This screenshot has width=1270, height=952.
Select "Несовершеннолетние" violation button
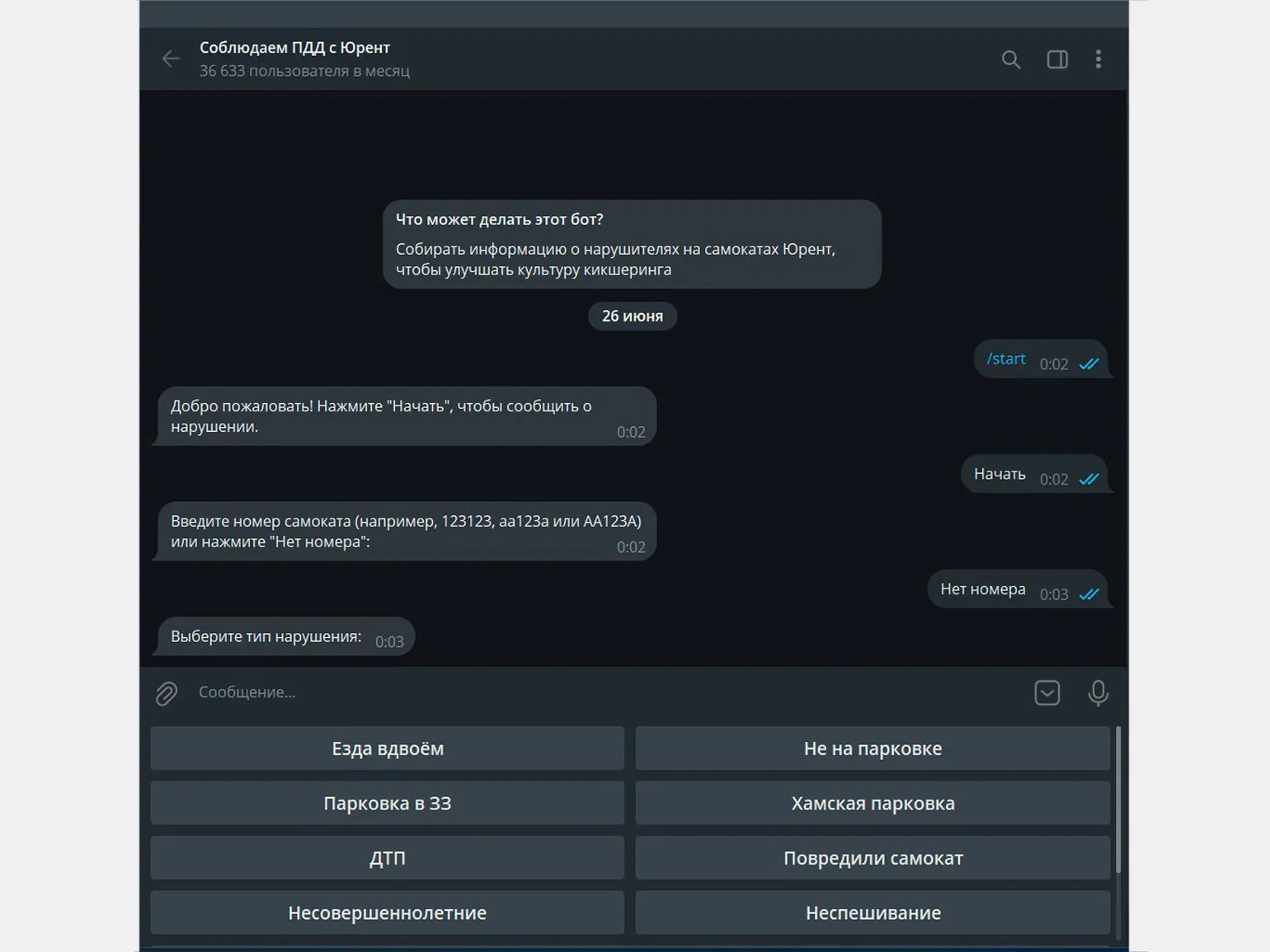point(387,912)
